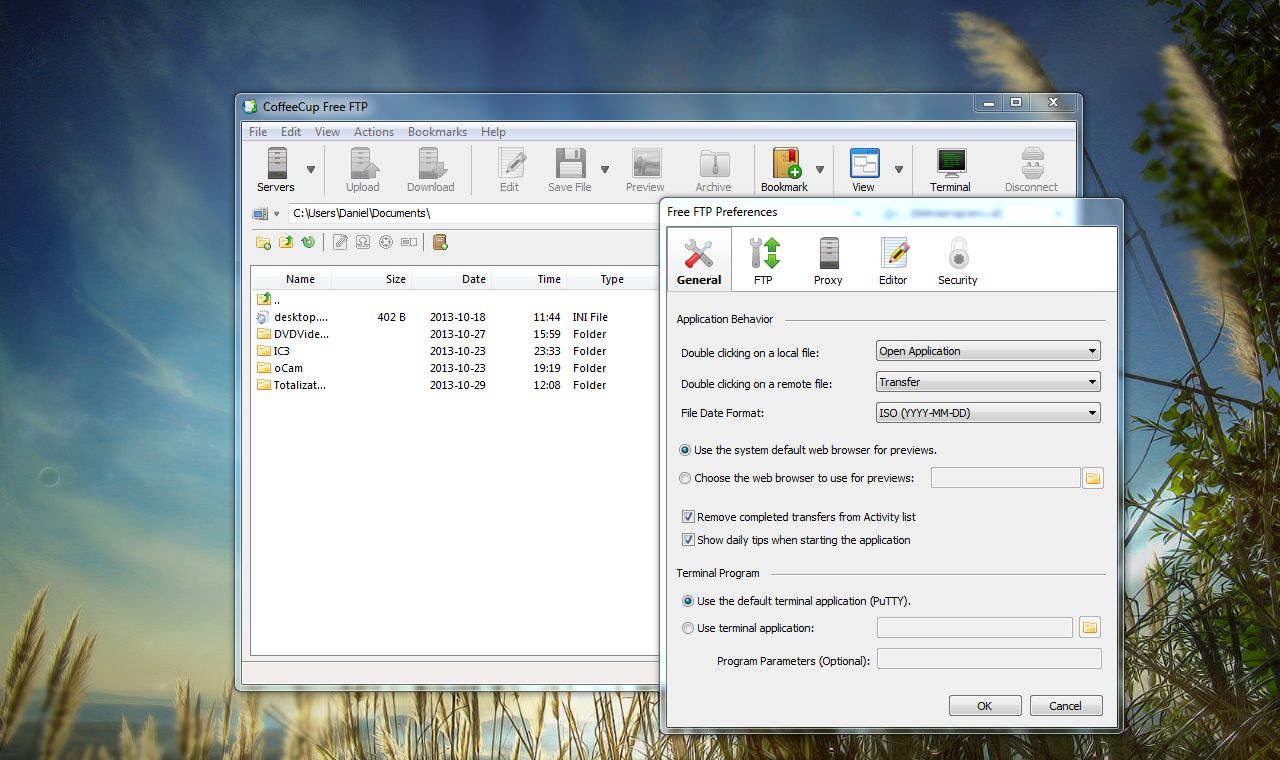
Task: Click the computer drive icon beside path
Action: tap(260, 213)
